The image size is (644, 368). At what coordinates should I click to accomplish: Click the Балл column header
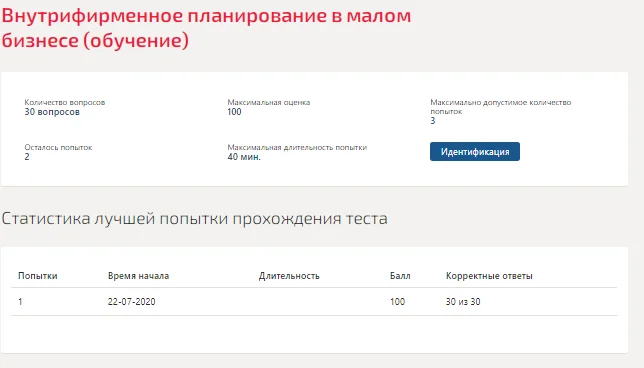click(x=400, y=276)
